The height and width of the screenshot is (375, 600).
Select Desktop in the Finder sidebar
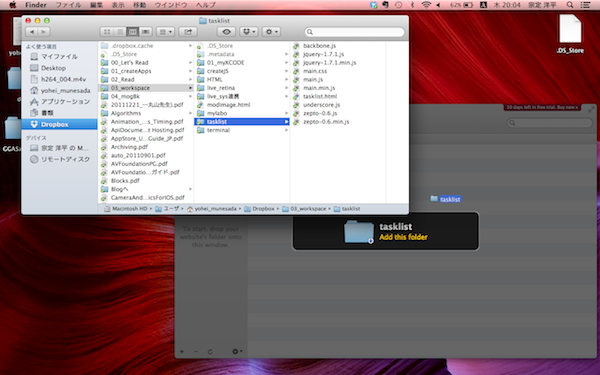59,68
